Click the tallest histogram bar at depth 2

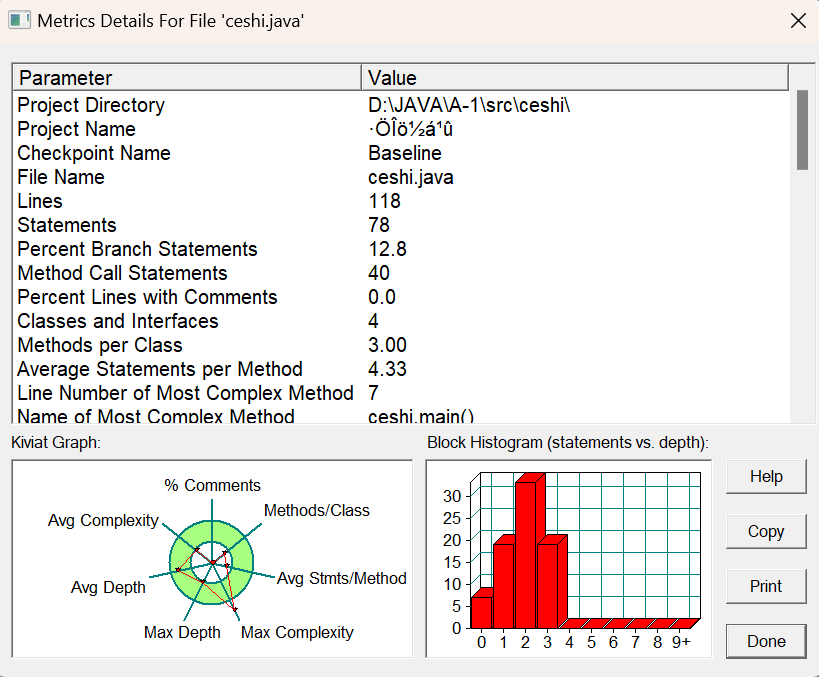pyautogui.click(x=526, y=555)
